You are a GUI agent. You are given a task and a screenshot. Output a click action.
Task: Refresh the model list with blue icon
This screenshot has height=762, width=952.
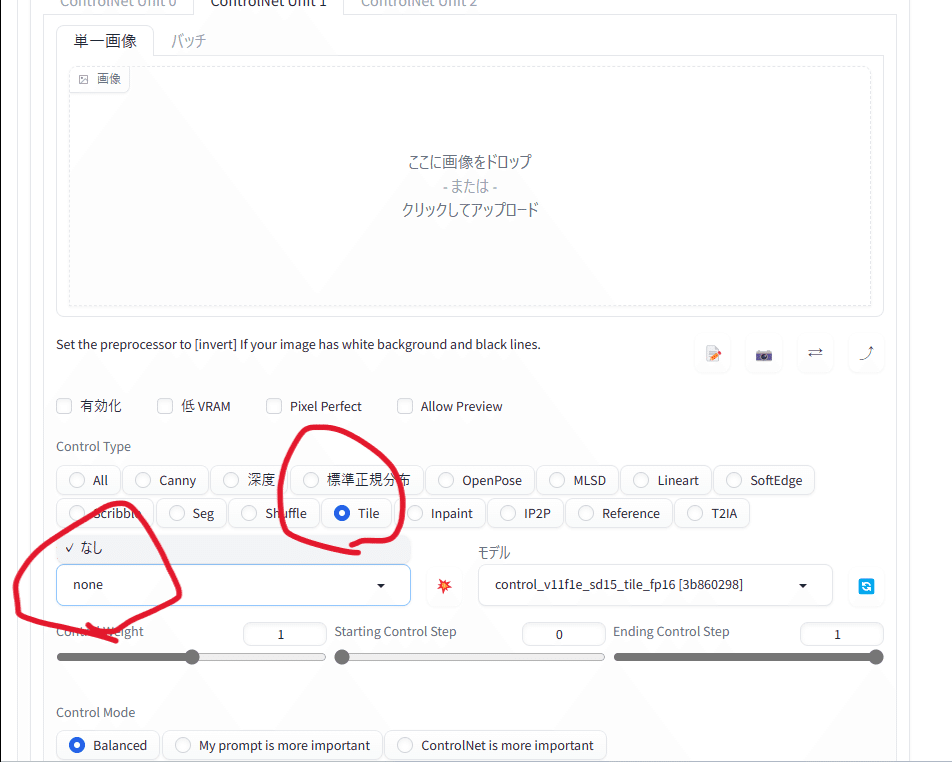coord(866,586)
